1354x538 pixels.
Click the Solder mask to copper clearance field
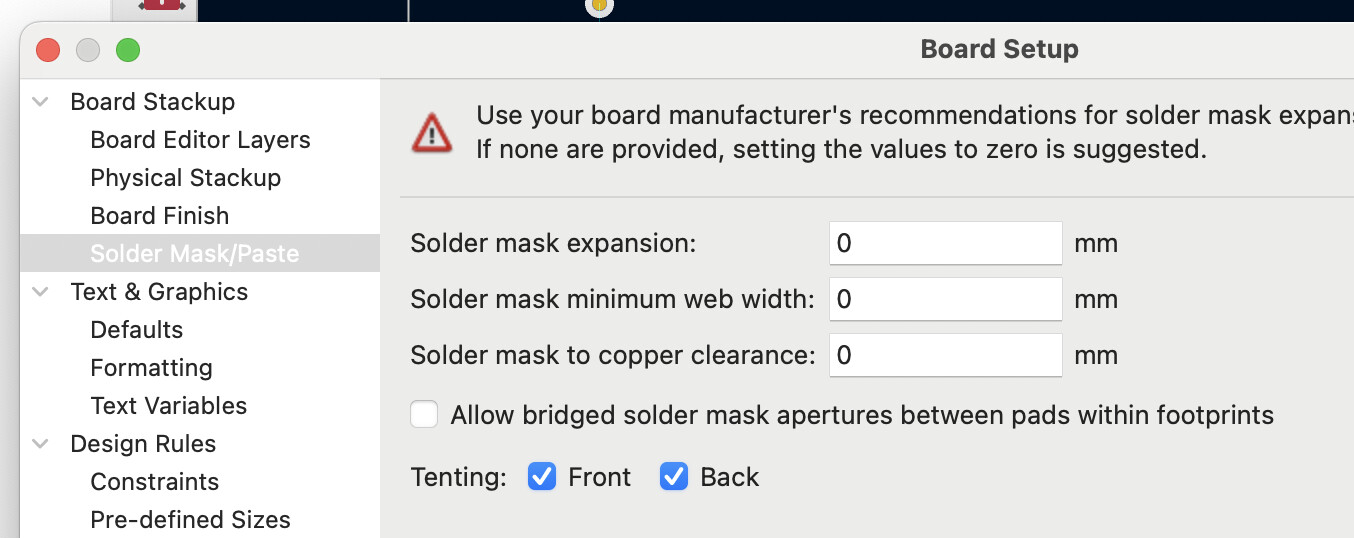945,355
